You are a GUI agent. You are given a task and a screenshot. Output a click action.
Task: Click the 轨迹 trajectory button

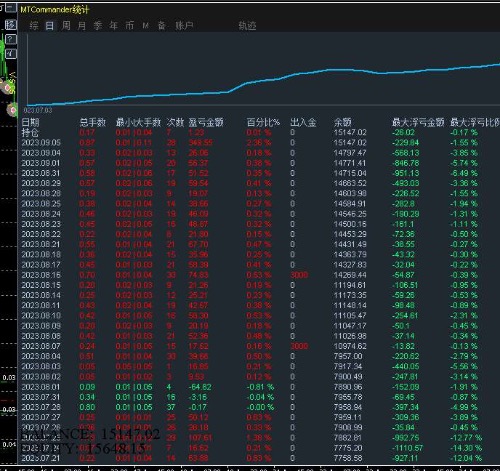(x=247, y=26)
